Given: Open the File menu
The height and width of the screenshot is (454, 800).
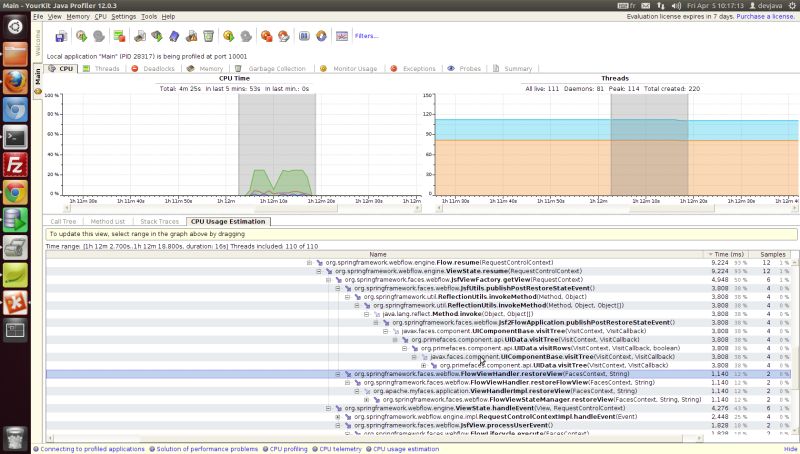Looking at the screenshot, I should [x=38, y=16].
